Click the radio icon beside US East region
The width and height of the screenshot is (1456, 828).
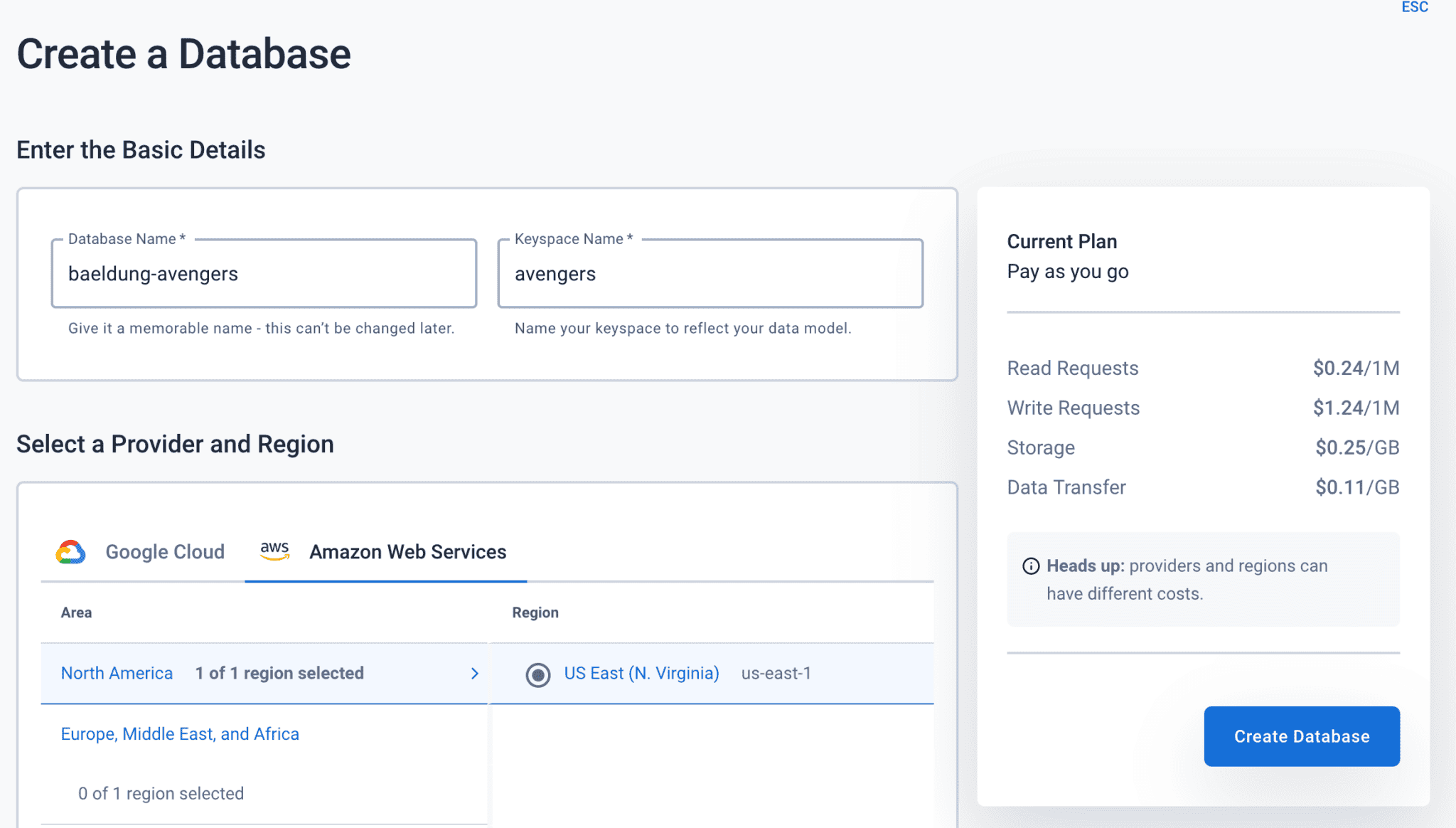coord(538,674)
